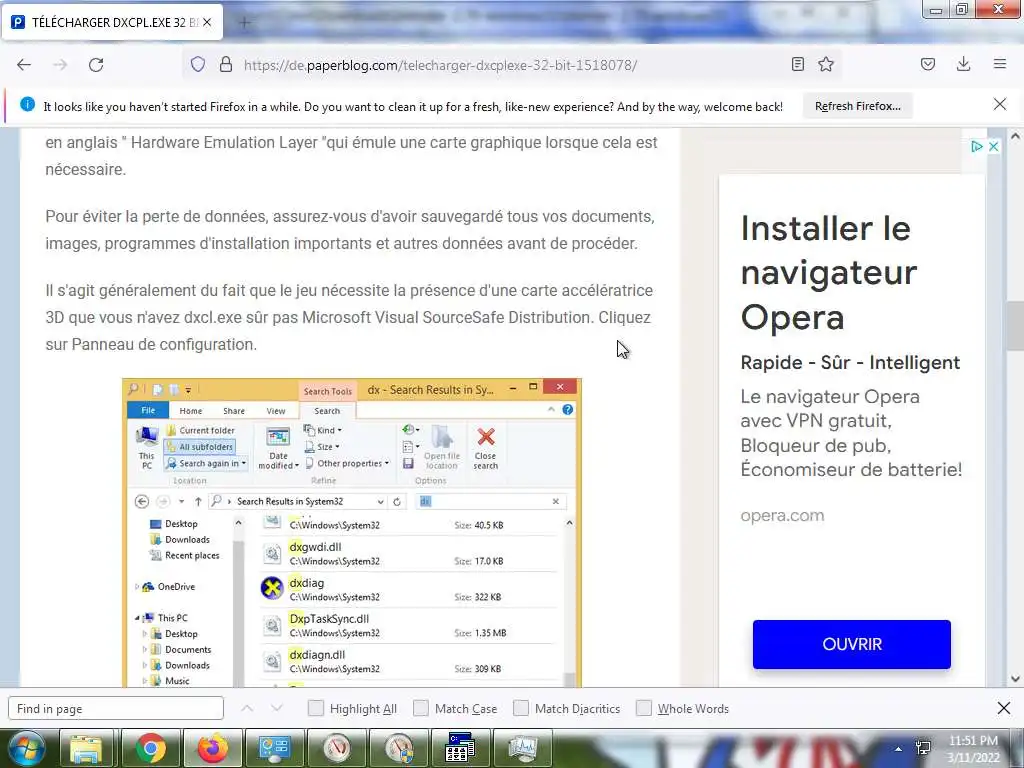
Task: Open the Windows Start menu
Action: [26, 748]
